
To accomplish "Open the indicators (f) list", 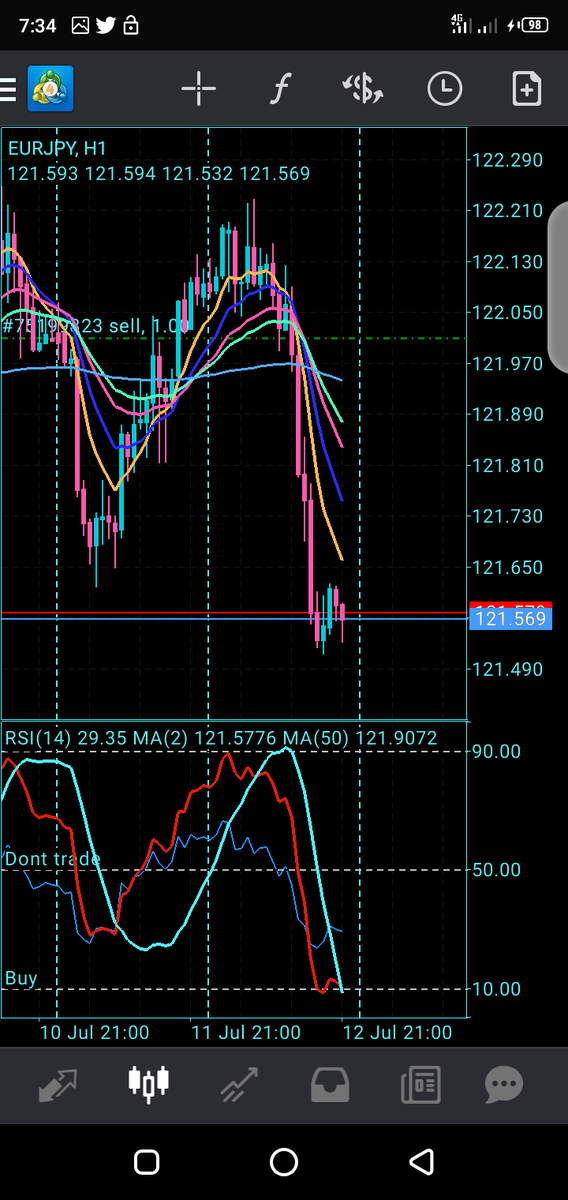I will point(281,90).
